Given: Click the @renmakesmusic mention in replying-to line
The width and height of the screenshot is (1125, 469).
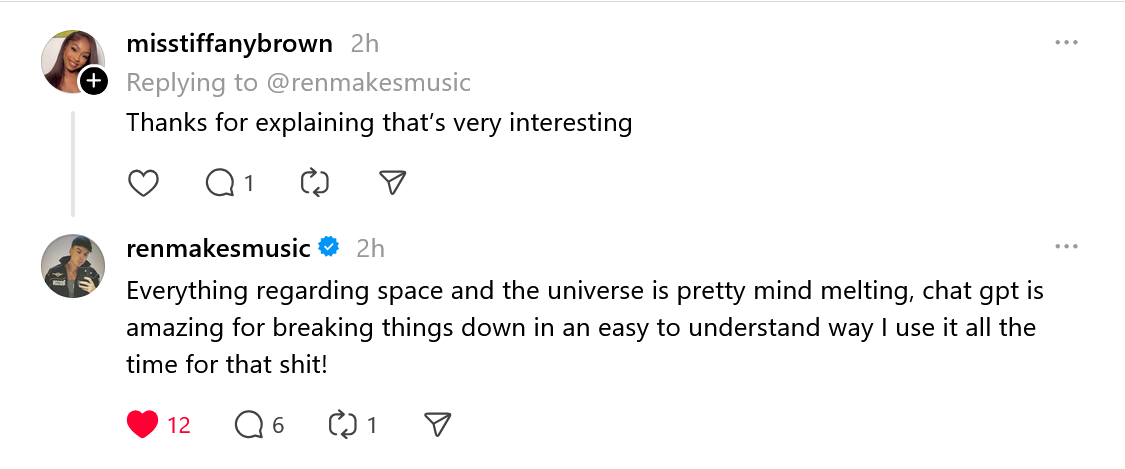Looking at the screenshot, I should (368, 82).
